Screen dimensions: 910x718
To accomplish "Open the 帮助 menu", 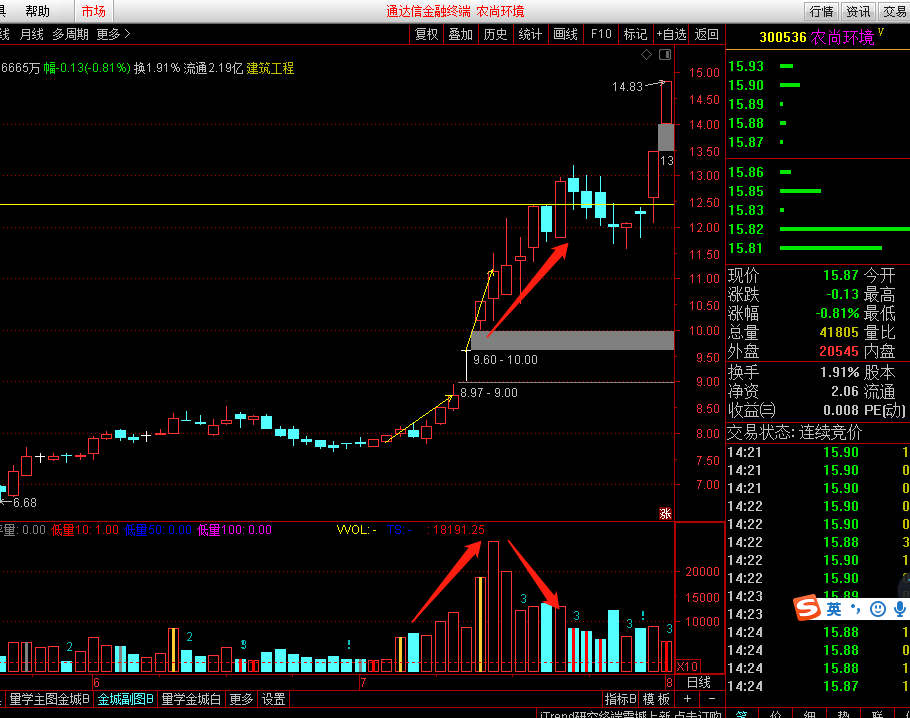I will [38, 11].
